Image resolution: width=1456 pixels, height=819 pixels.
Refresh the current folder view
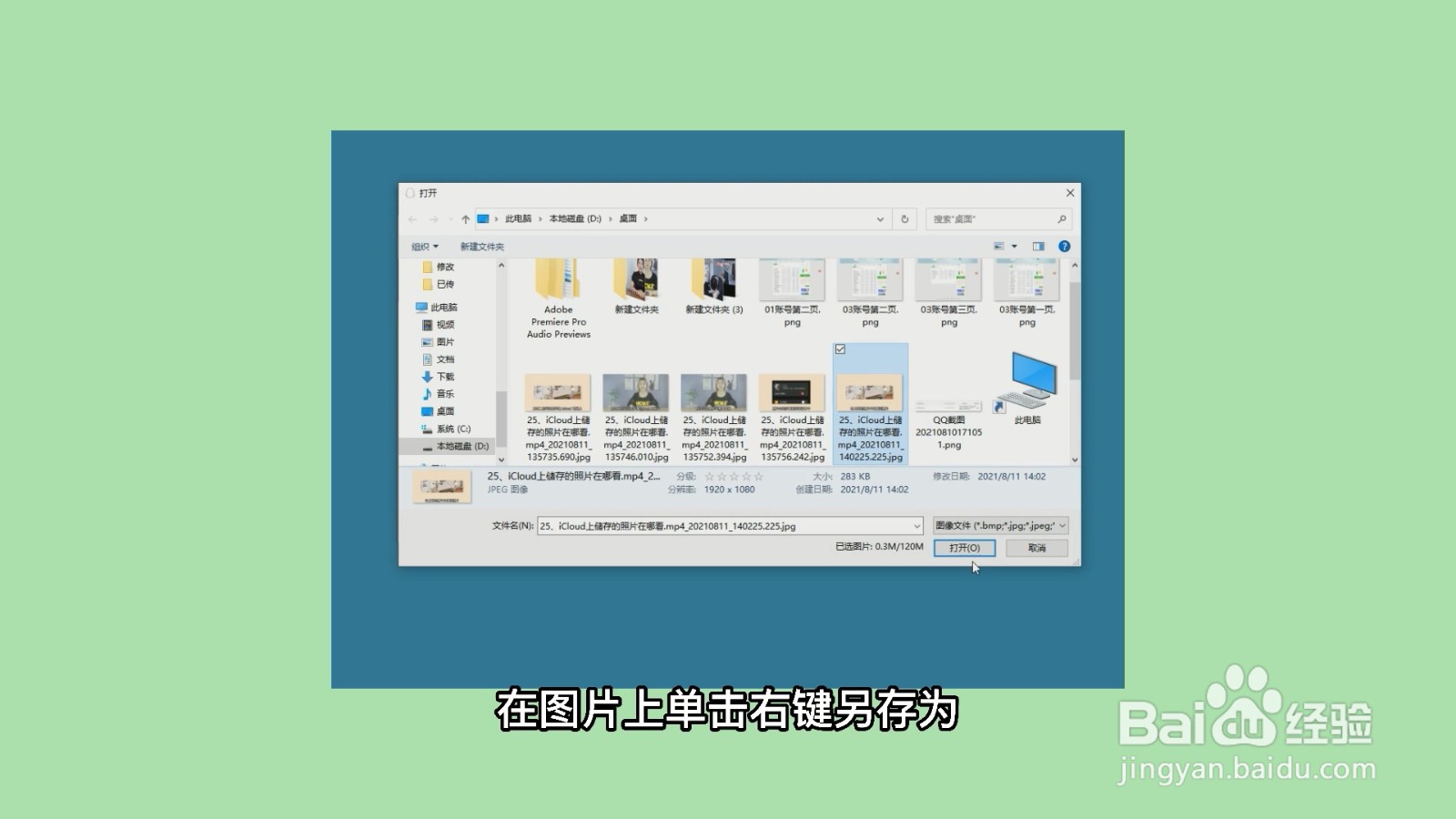pos(903,219)
